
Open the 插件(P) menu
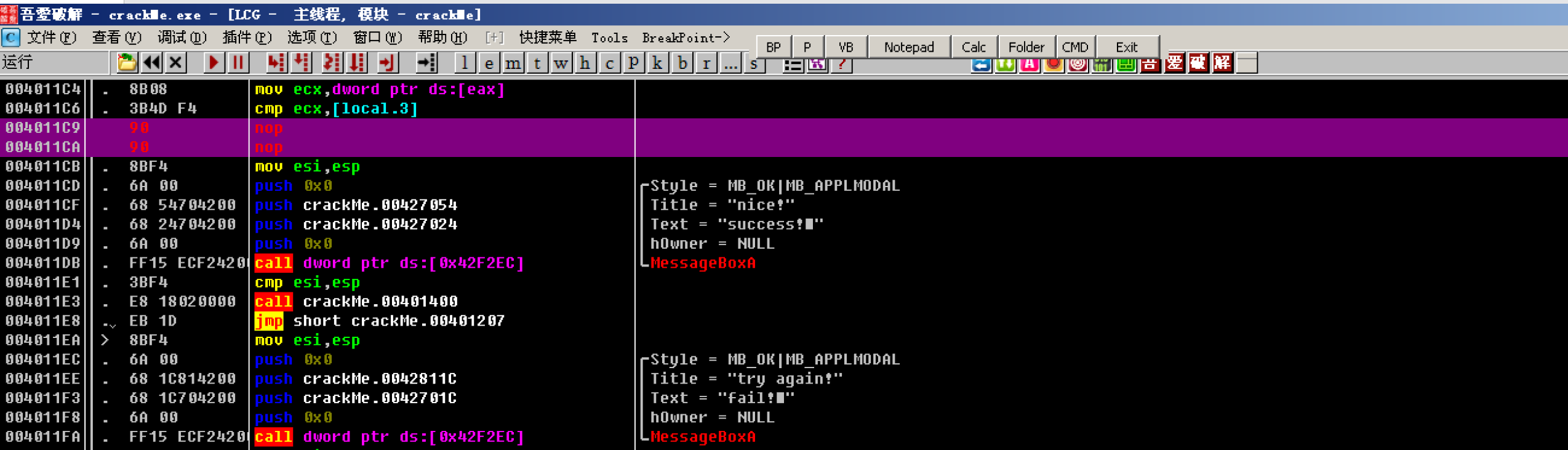247,38
